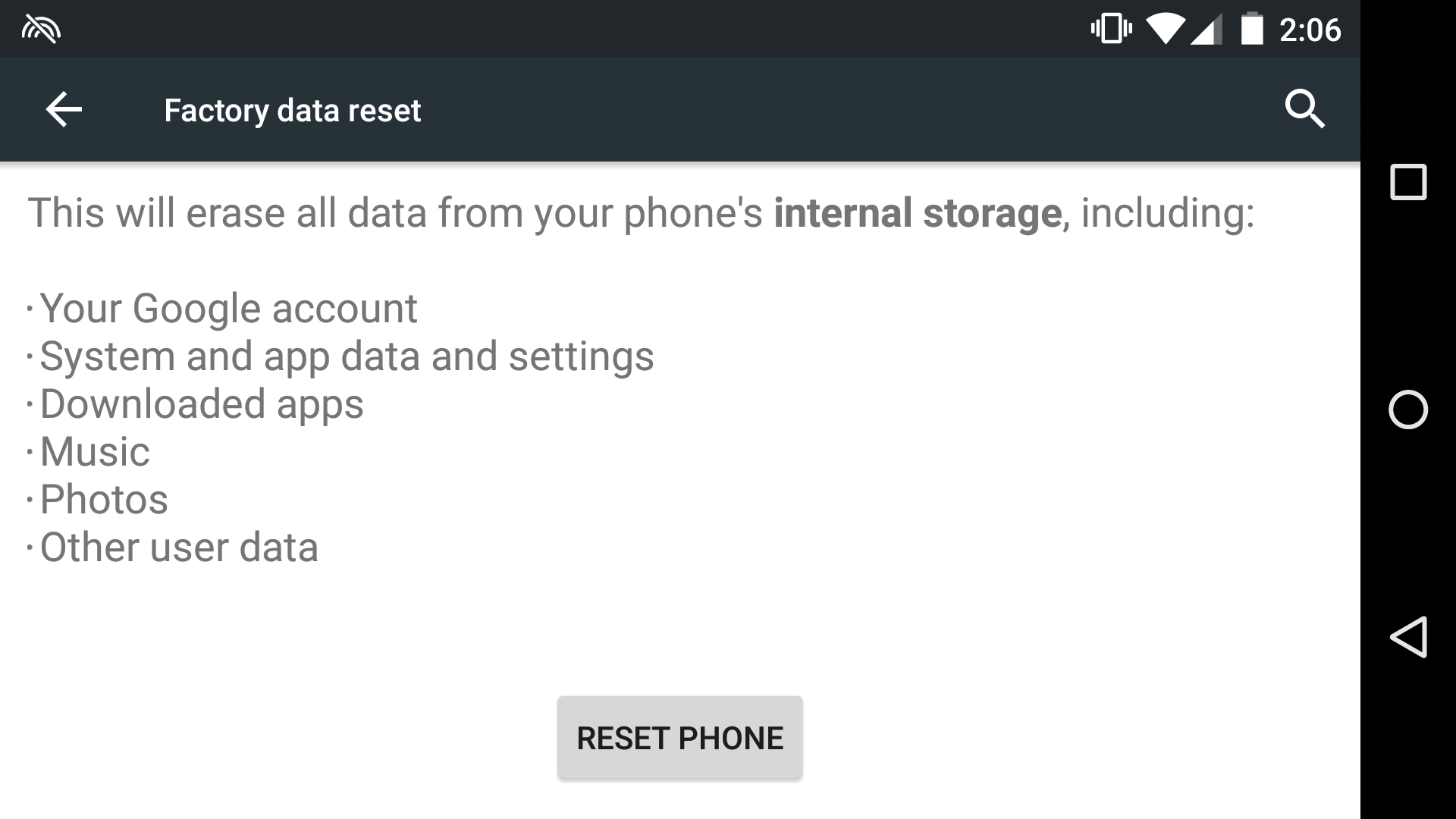This screenshot has width=1456, height=819.
Task: Tap the battery indicator in status bar
Action: point(1251,28)
